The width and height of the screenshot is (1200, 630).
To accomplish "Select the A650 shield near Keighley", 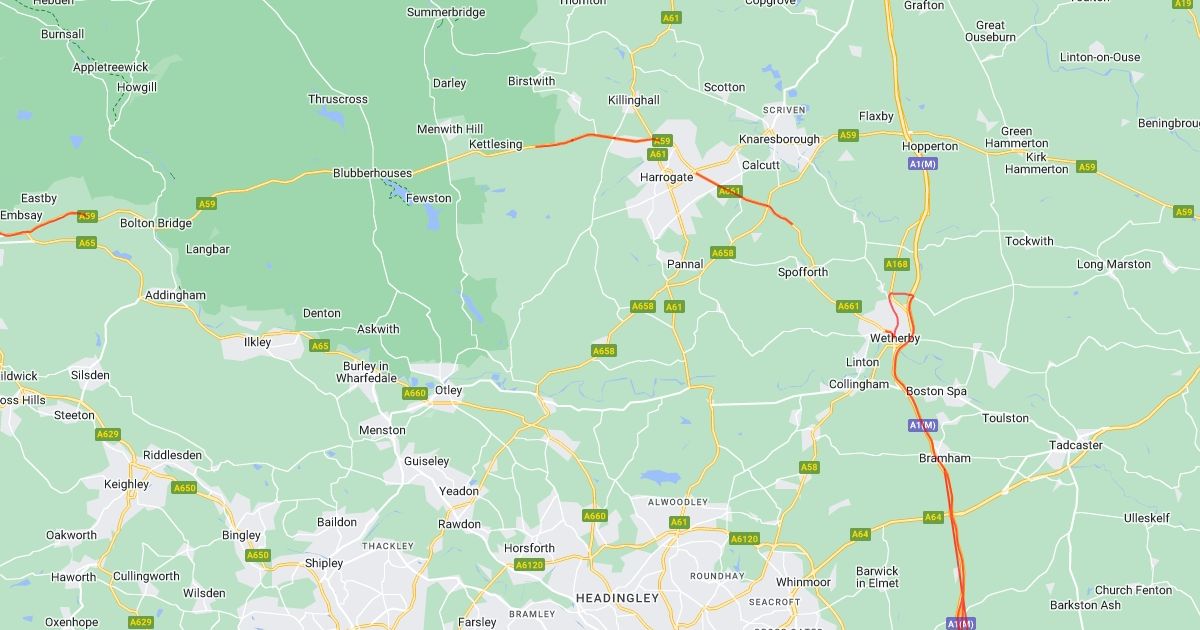I will point(184,488).
